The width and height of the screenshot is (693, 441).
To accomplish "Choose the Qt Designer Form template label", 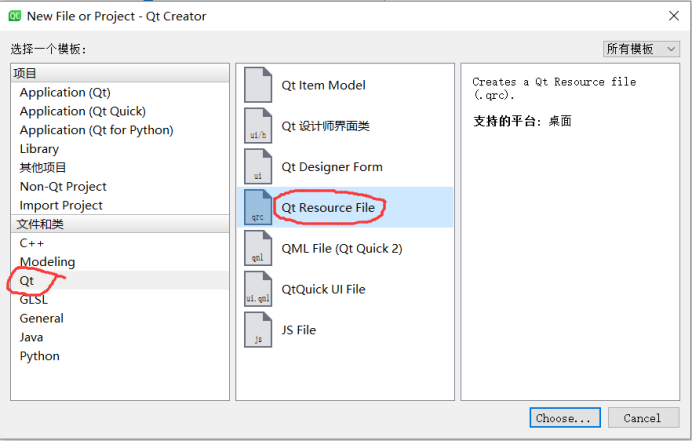I will pos(332,167).
